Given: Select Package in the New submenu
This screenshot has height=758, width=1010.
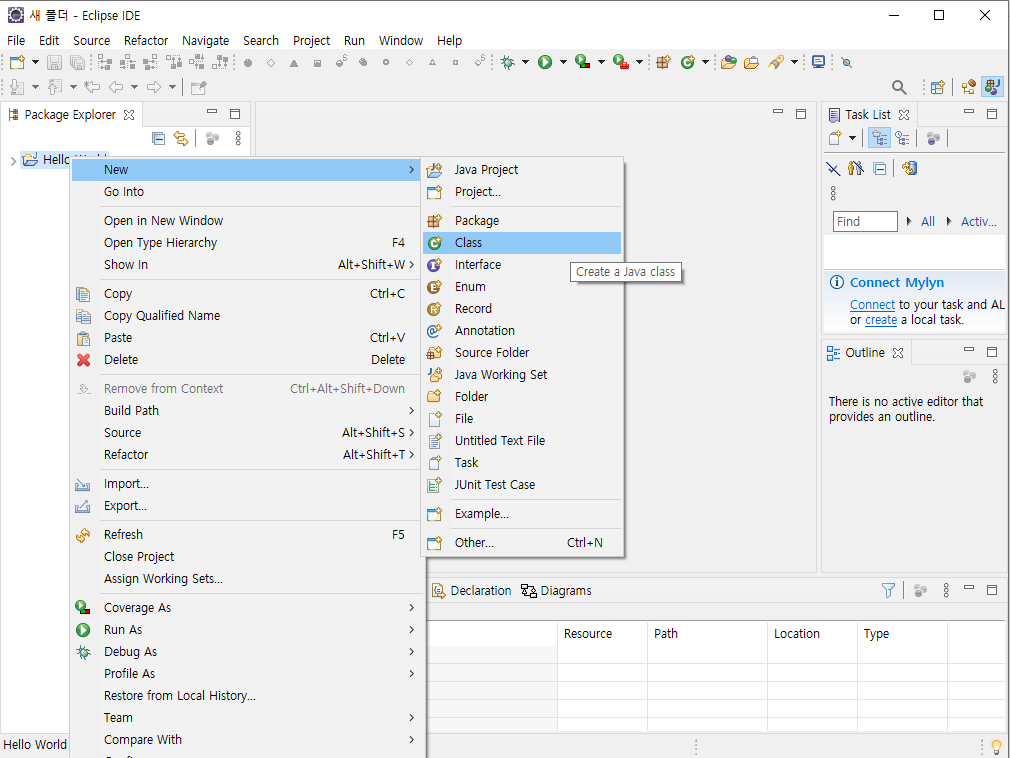Looking at the screenshot, I should click(x=522, y=221).
